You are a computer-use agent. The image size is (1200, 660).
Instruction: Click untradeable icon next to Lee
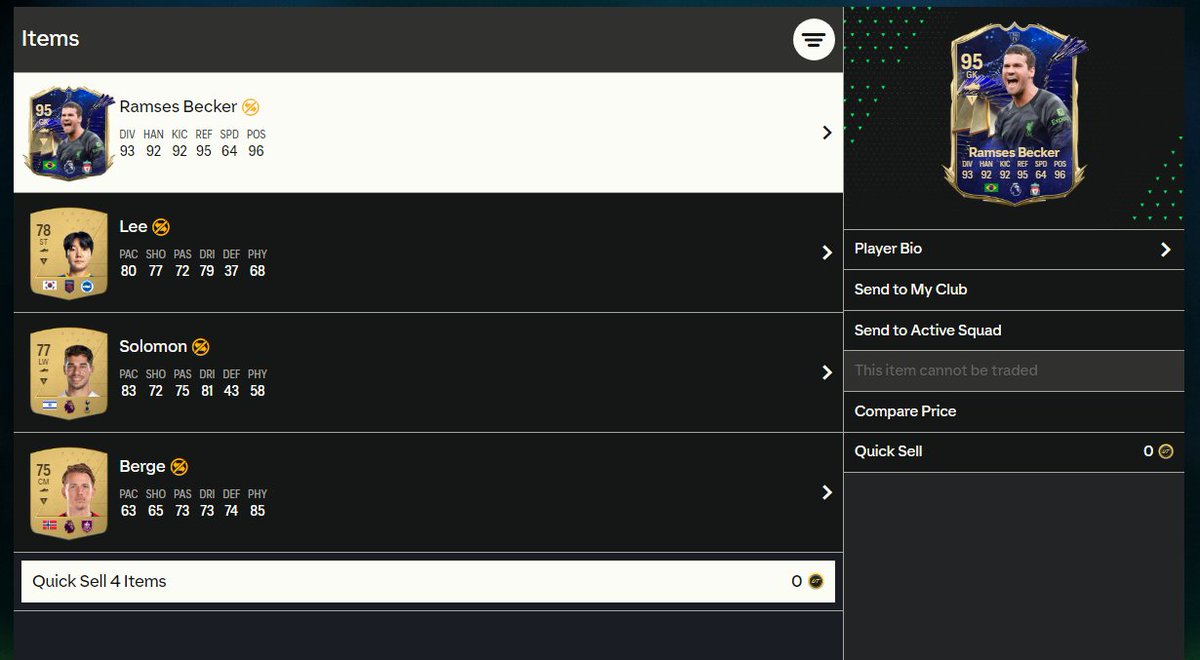[x=161, y=227]
